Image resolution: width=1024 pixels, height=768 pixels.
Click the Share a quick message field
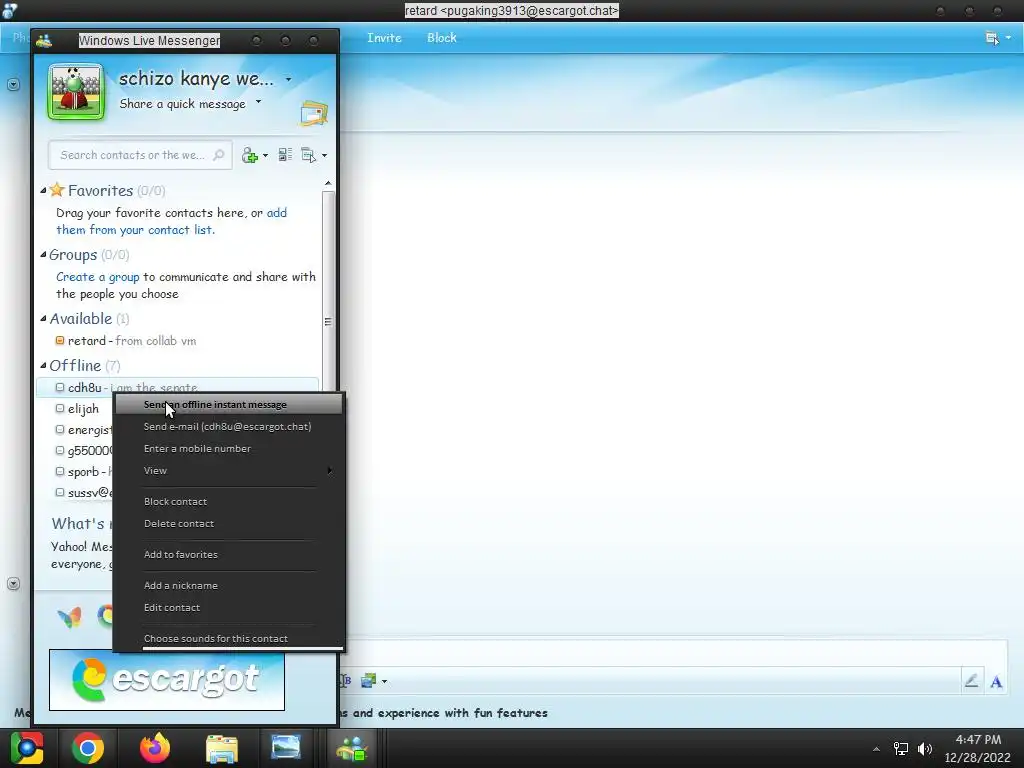[182, 104]
